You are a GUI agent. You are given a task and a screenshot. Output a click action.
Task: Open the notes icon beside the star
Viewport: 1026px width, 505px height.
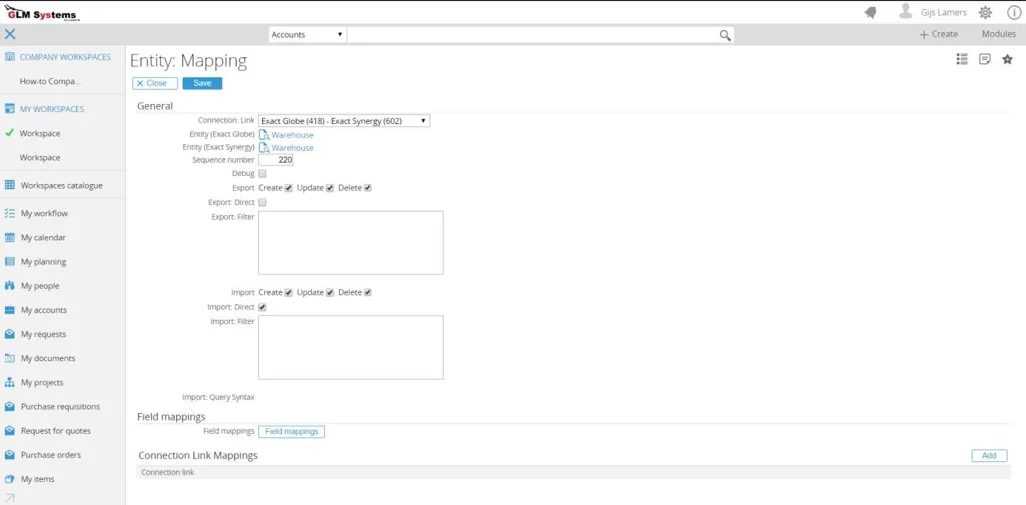[984, 60]
